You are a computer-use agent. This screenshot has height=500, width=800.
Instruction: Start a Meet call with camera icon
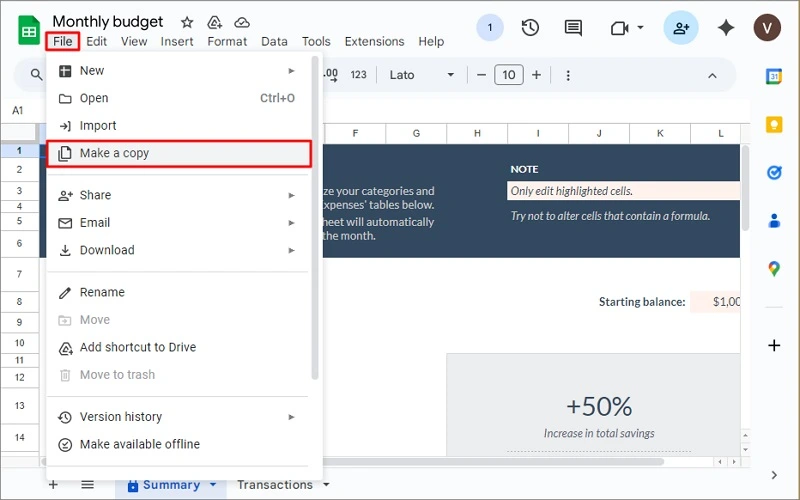pos(619,28)
